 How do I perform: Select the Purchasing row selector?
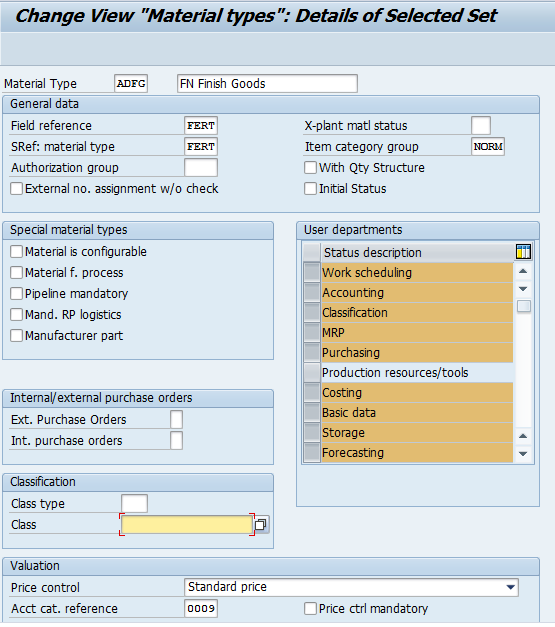312,353
